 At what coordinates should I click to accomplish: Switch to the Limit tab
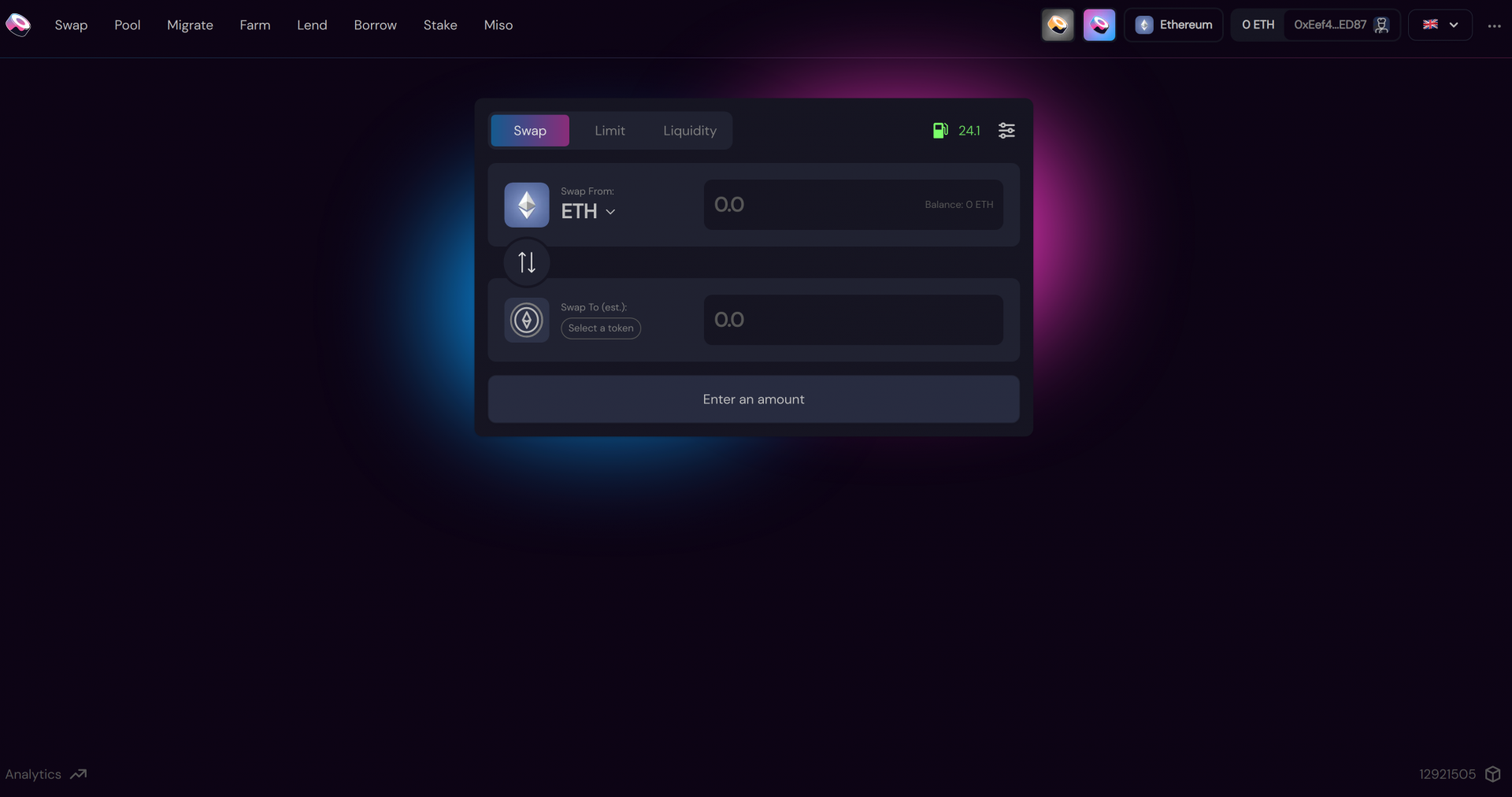point(610,131)
